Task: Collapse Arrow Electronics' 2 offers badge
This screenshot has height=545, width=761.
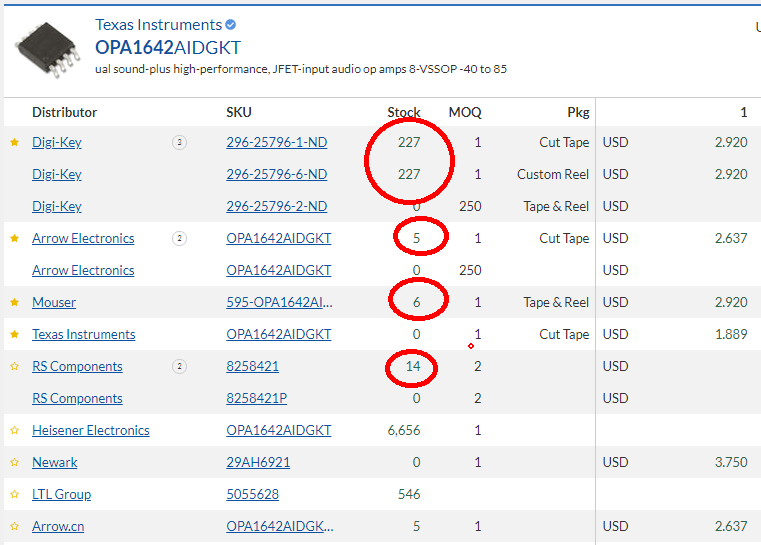Action: point(180,238)
